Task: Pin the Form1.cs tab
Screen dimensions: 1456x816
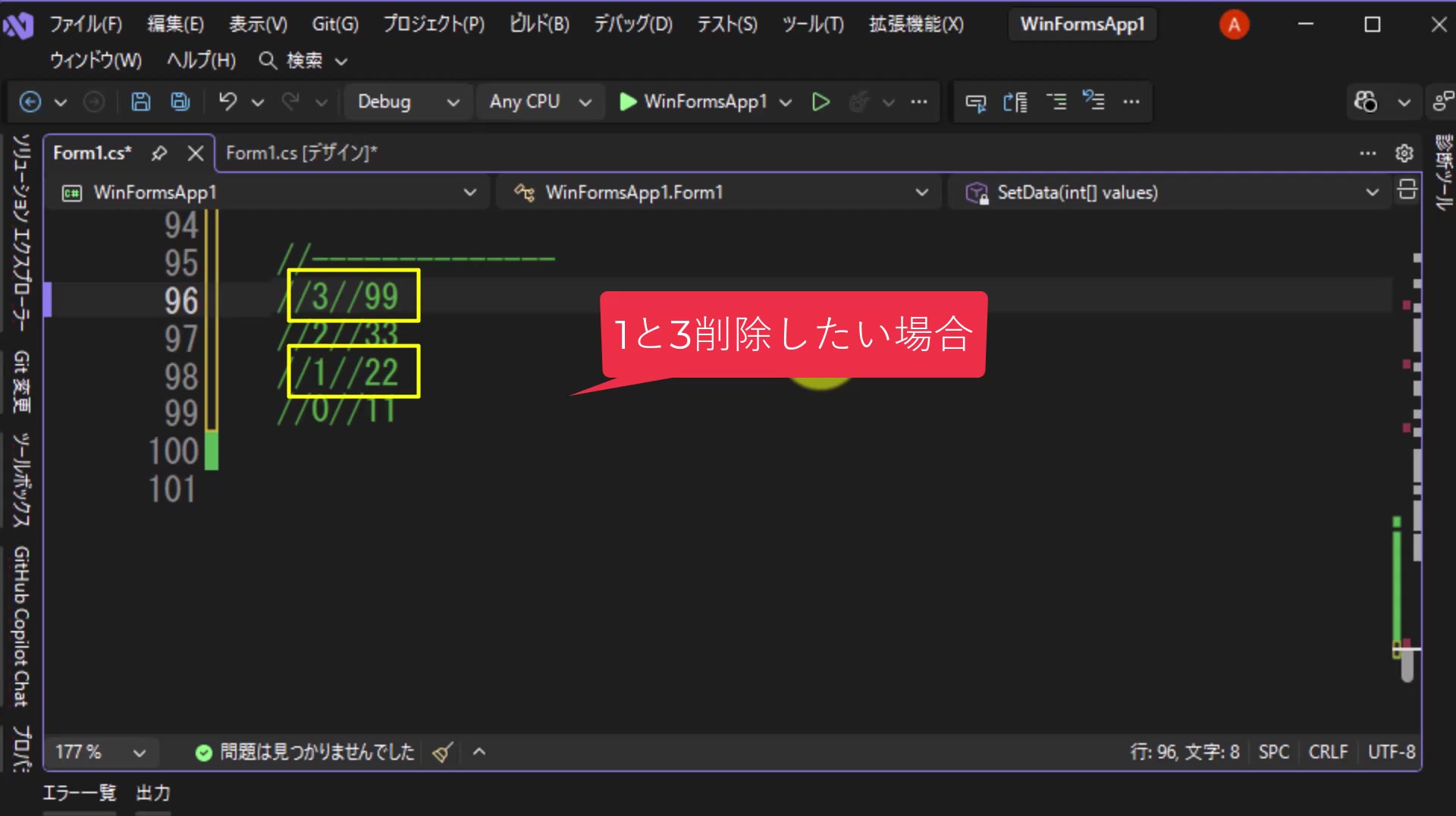Action: (x=158, y=153)
